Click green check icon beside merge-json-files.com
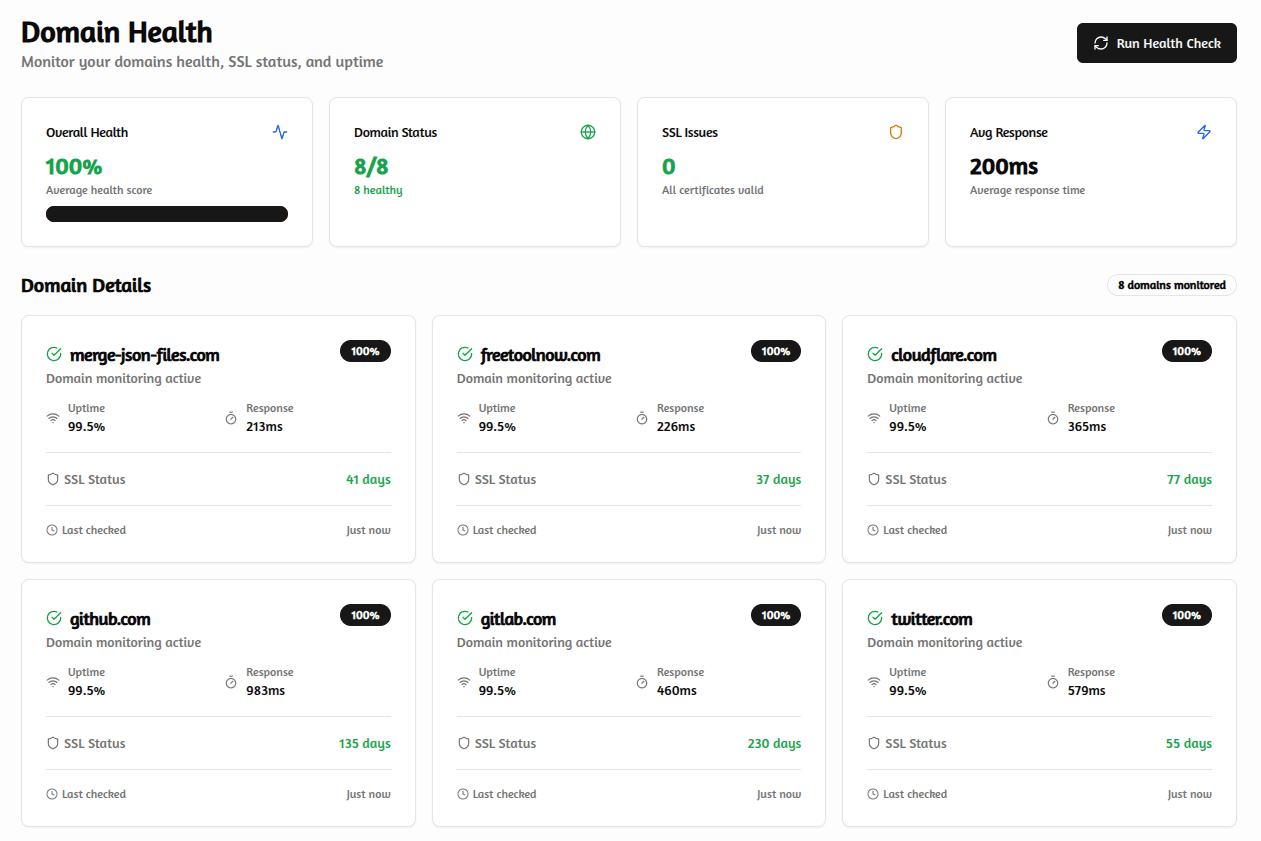 tap(54, 355)
